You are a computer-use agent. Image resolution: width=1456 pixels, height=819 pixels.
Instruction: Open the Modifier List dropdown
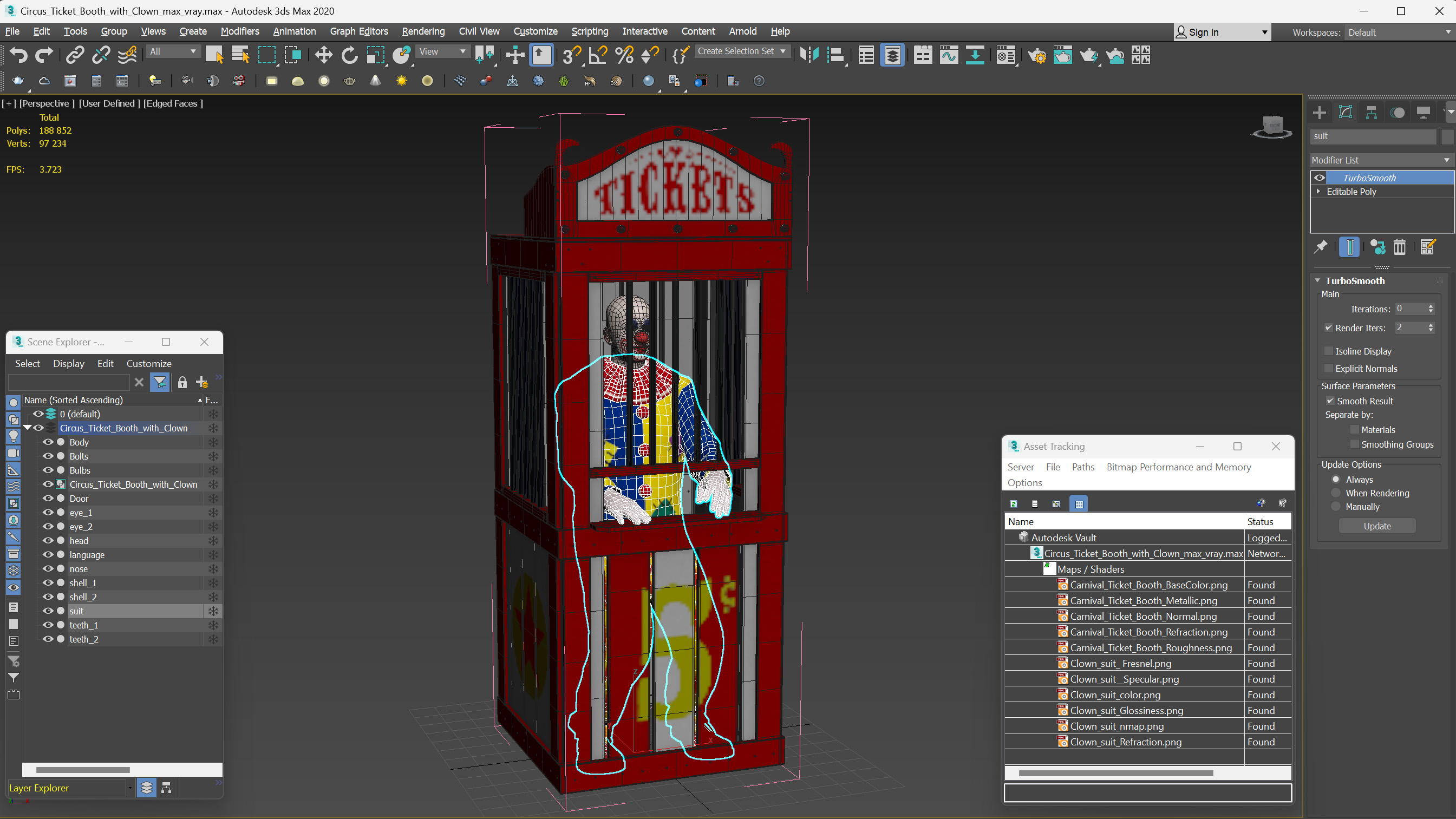pos(1382,160)
